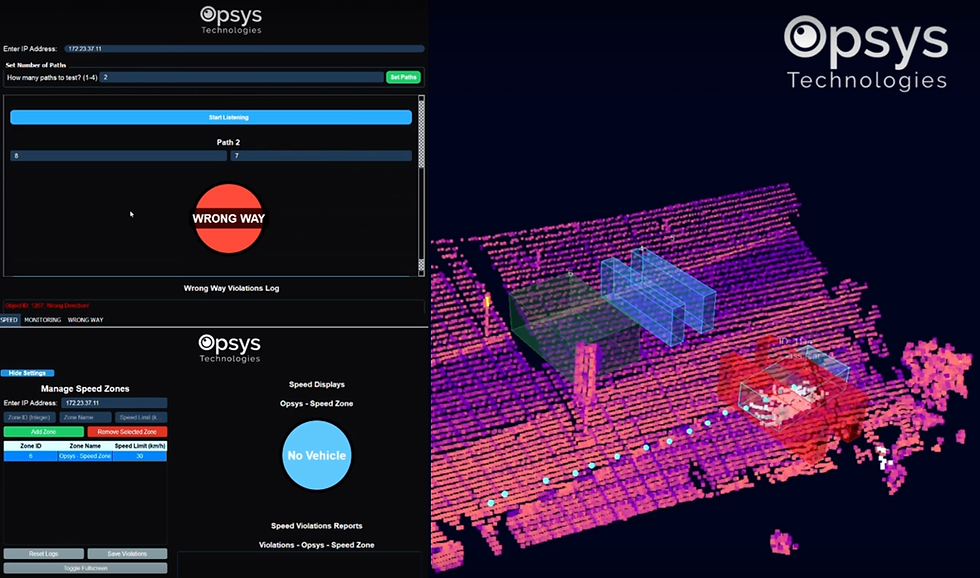Click the Toggle Fullscreen button
980x578 pixels.
pyautogui.click(x=86, y=568)
